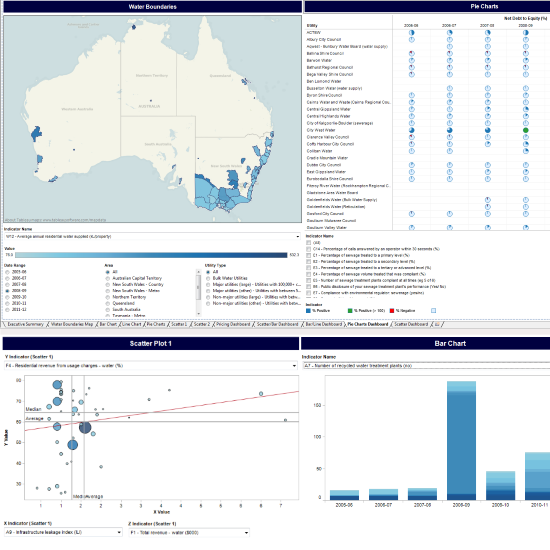Viewport: 550px width, 550px height.
Task: Open the Z Indicator (Scatter 1) dropdown
Action: [189, 532]
